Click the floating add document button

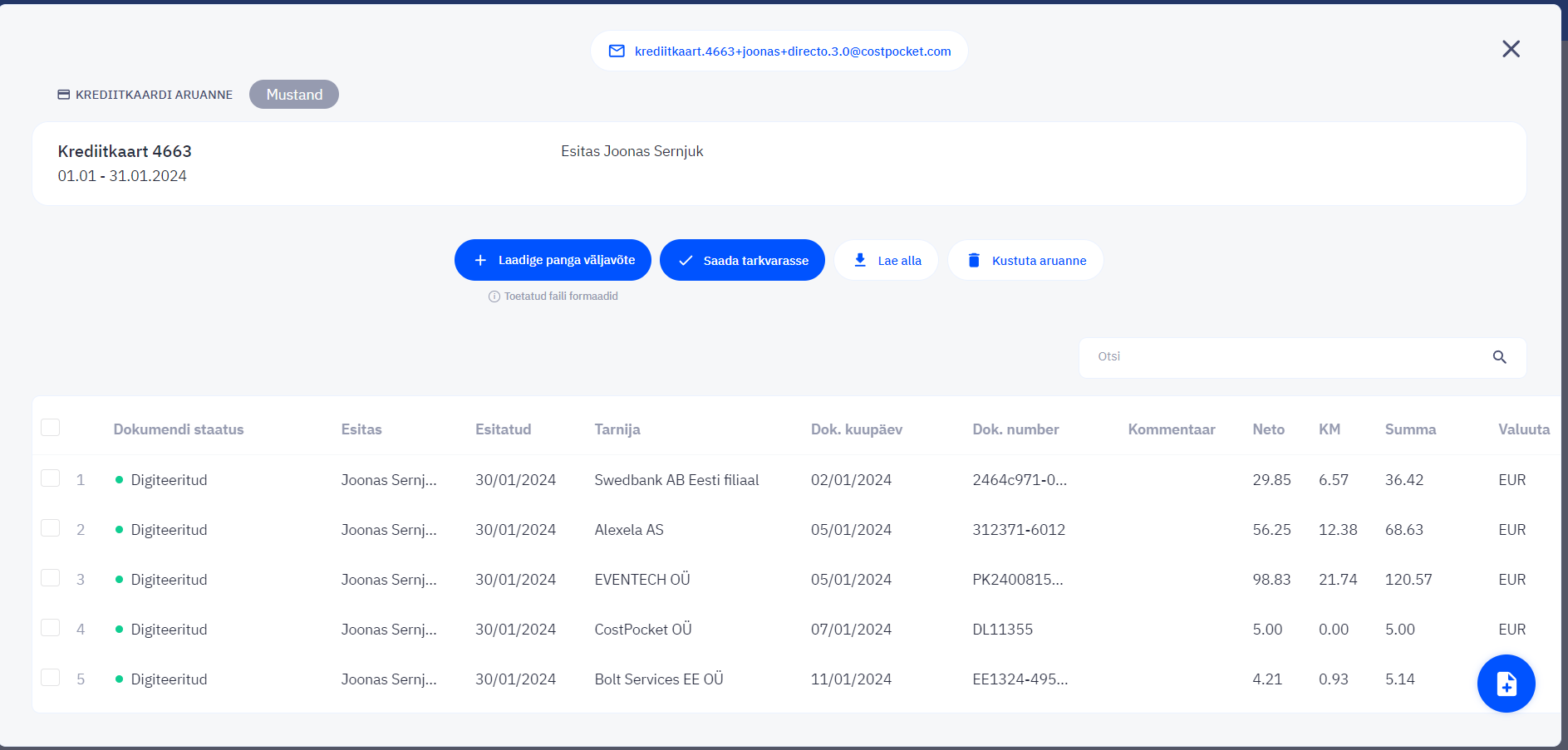click(x=1506, y=684)
